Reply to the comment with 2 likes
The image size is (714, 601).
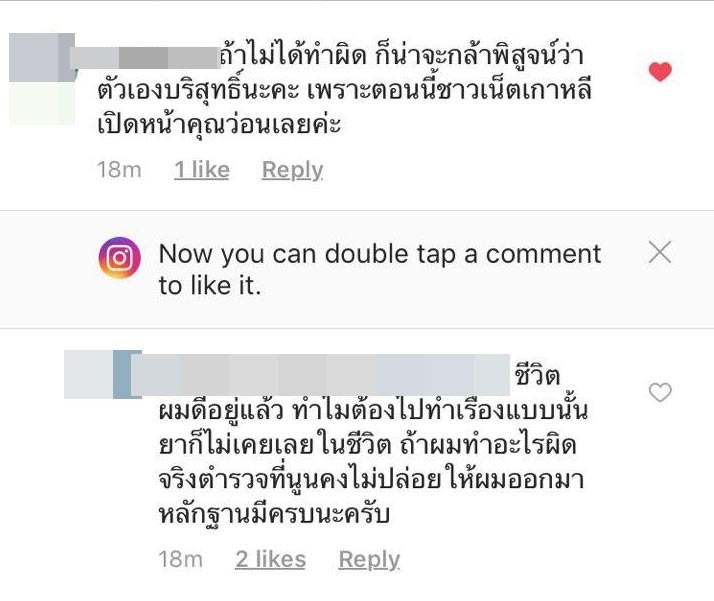[x=369, y=559]
